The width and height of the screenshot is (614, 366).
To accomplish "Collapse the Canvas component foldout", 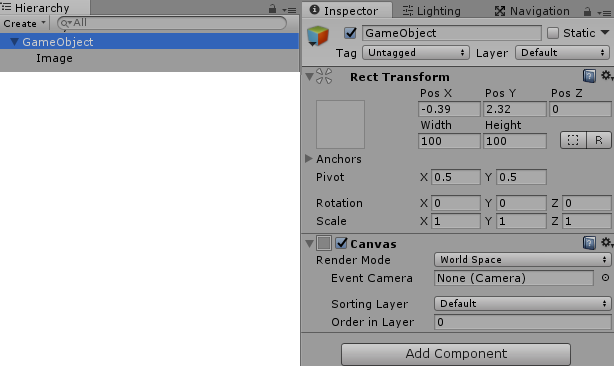I will (x=309, y=243).
